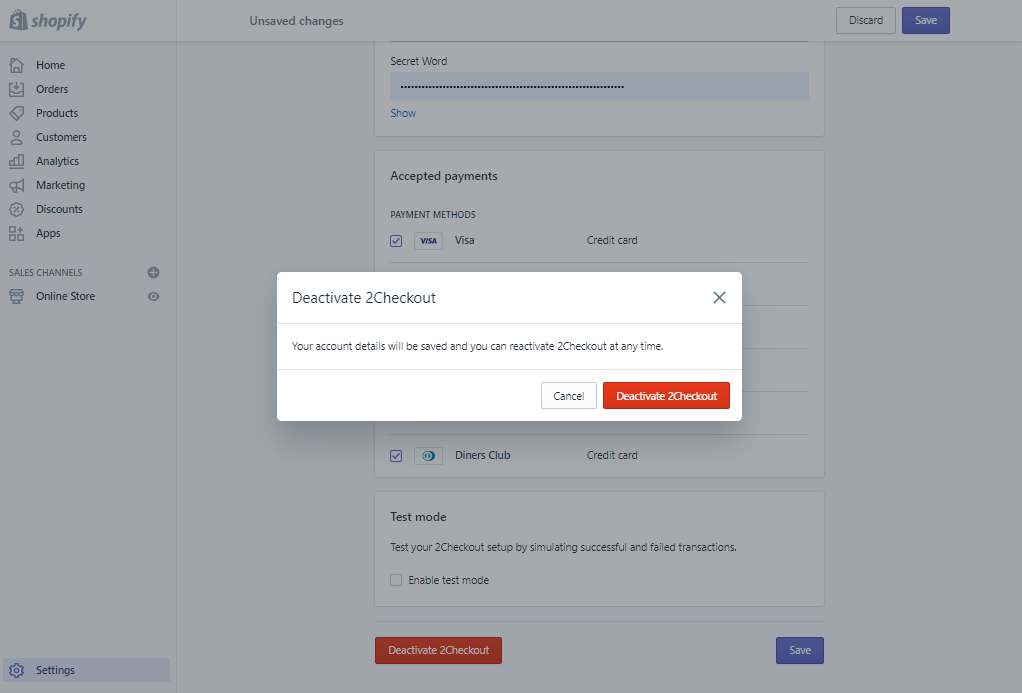Toggle the Visa payment checkbox
This screenshot has width=1022, height=693.
396,241
